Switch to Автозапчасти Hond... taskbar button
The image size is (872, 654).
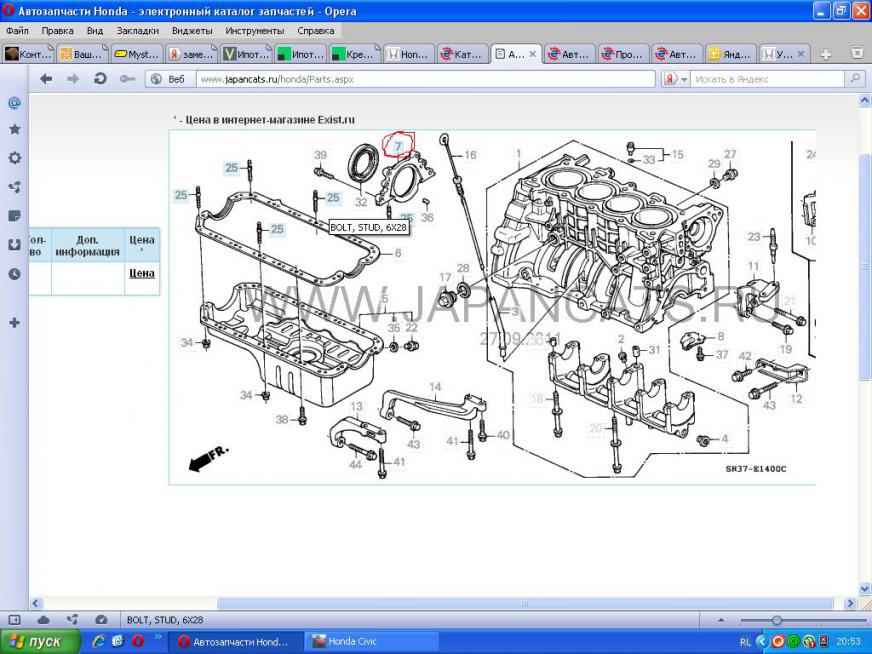tap(235, 642)
